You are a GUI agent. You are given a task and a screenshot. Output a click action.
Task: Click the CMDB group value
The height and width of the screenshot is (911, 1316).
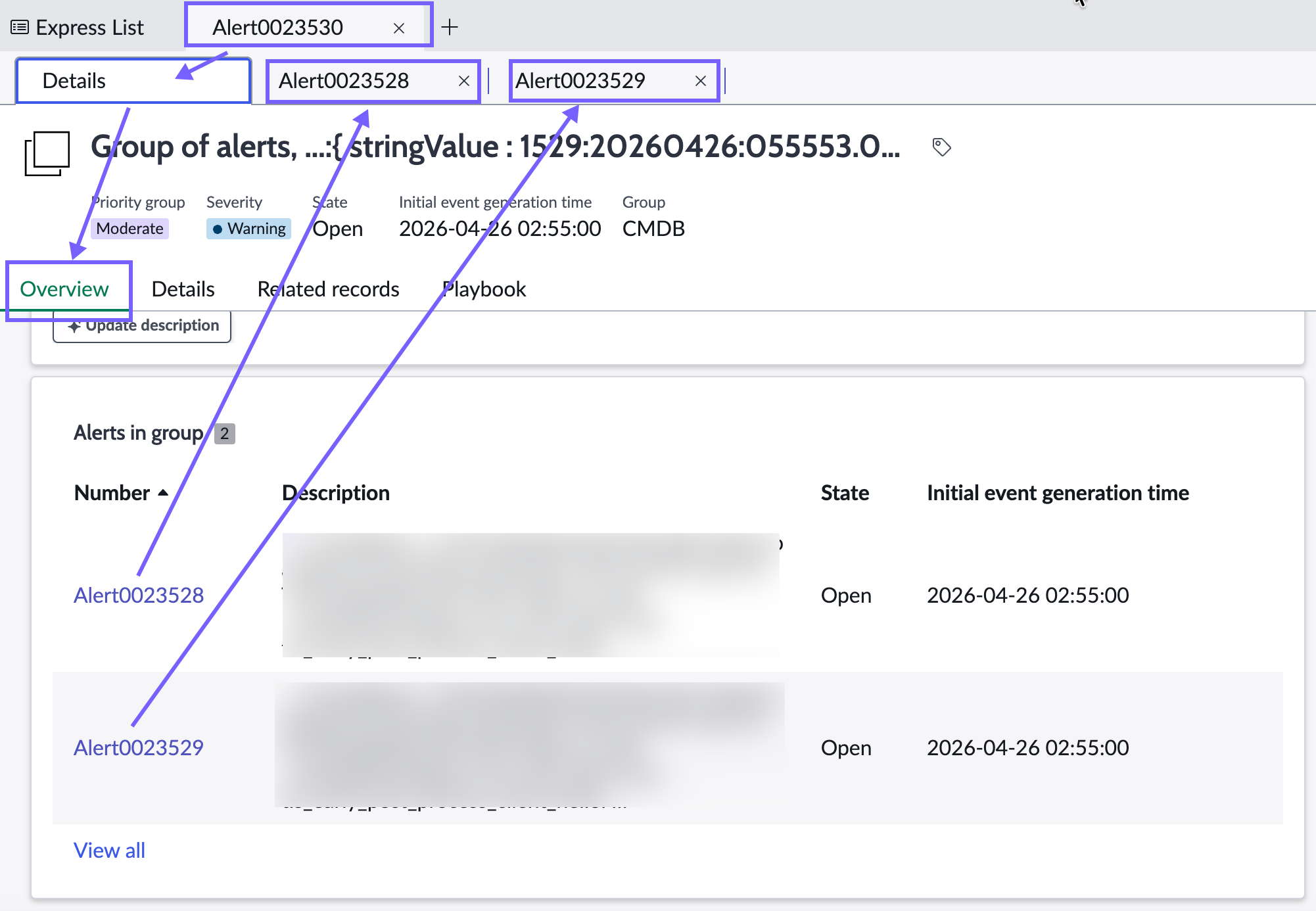click(653, 229)
